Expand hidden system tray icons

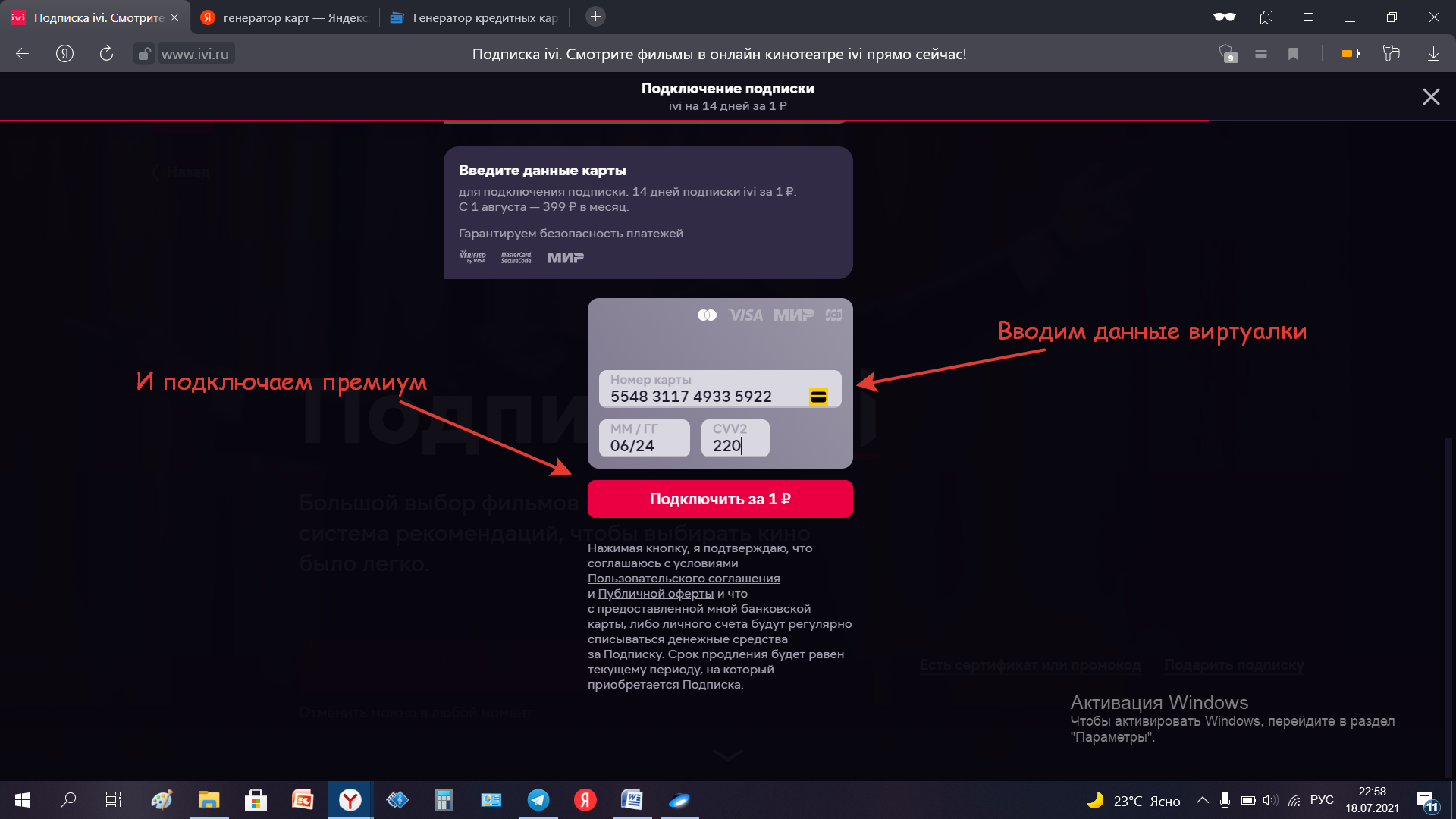1203,800
